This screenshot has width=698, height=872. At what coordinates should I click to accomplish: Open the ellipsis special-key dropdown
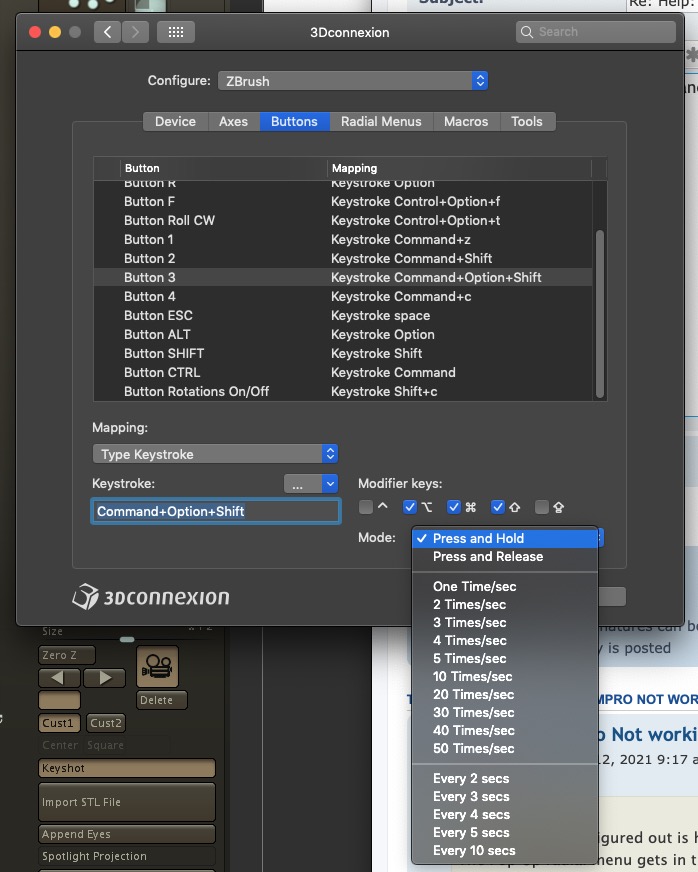tap(311, 484)
